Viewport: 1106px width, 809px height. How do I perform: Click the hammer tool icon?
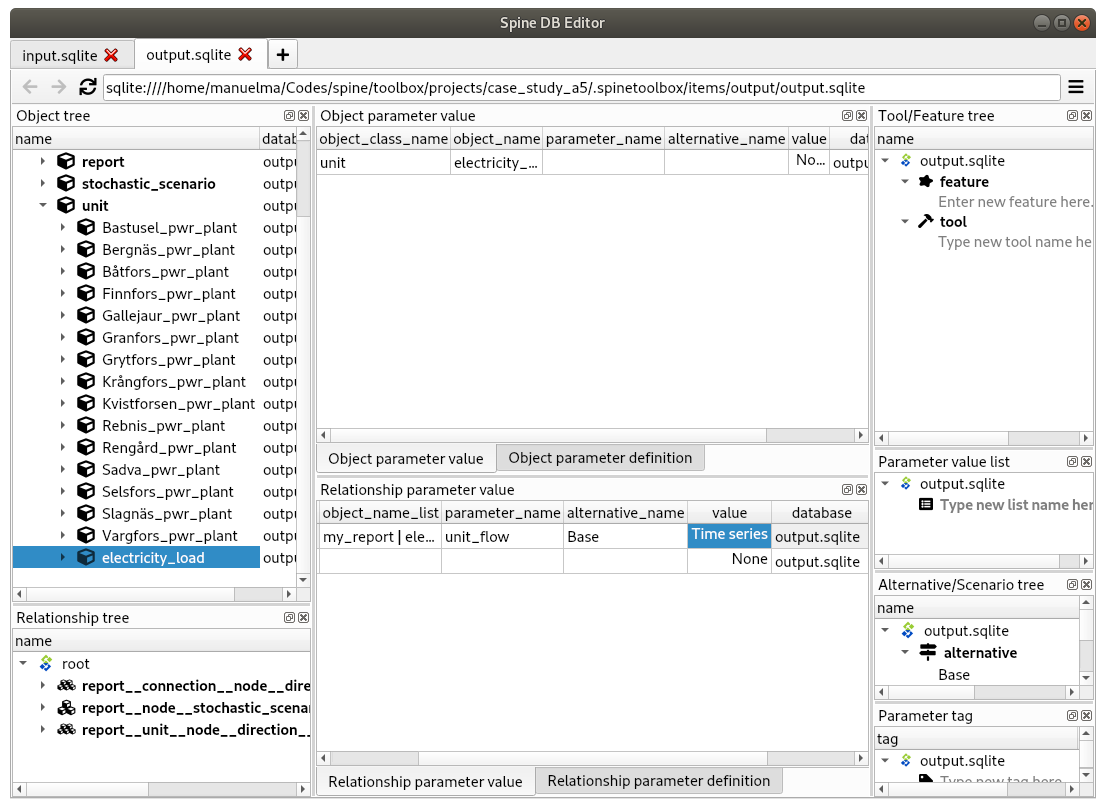click(925, 221)
